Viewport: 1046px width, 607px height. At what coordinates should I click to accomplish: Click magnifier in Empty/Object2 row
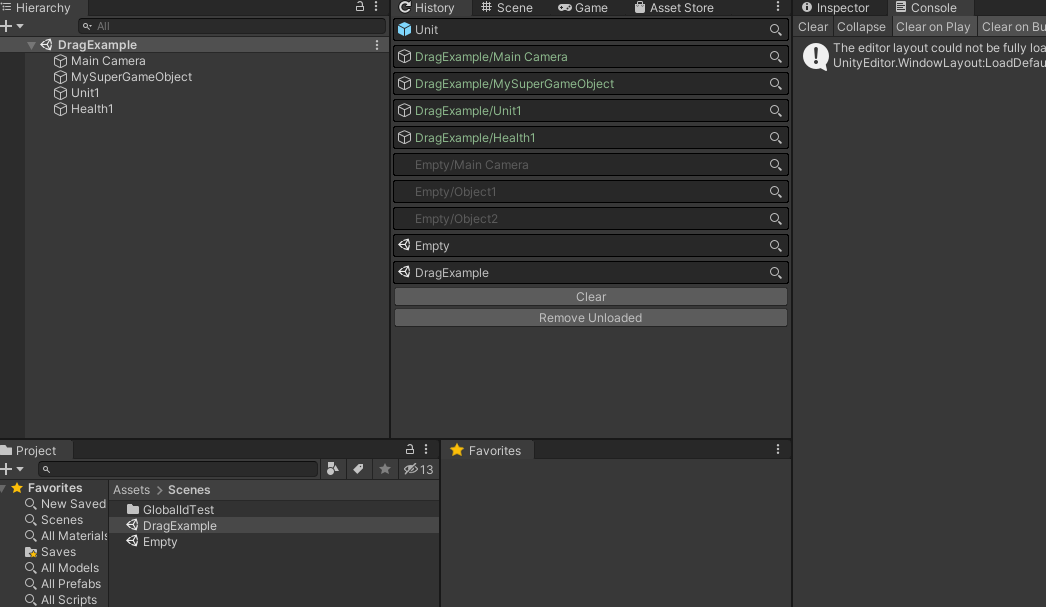pyautogui.click(x=775, y=219)
